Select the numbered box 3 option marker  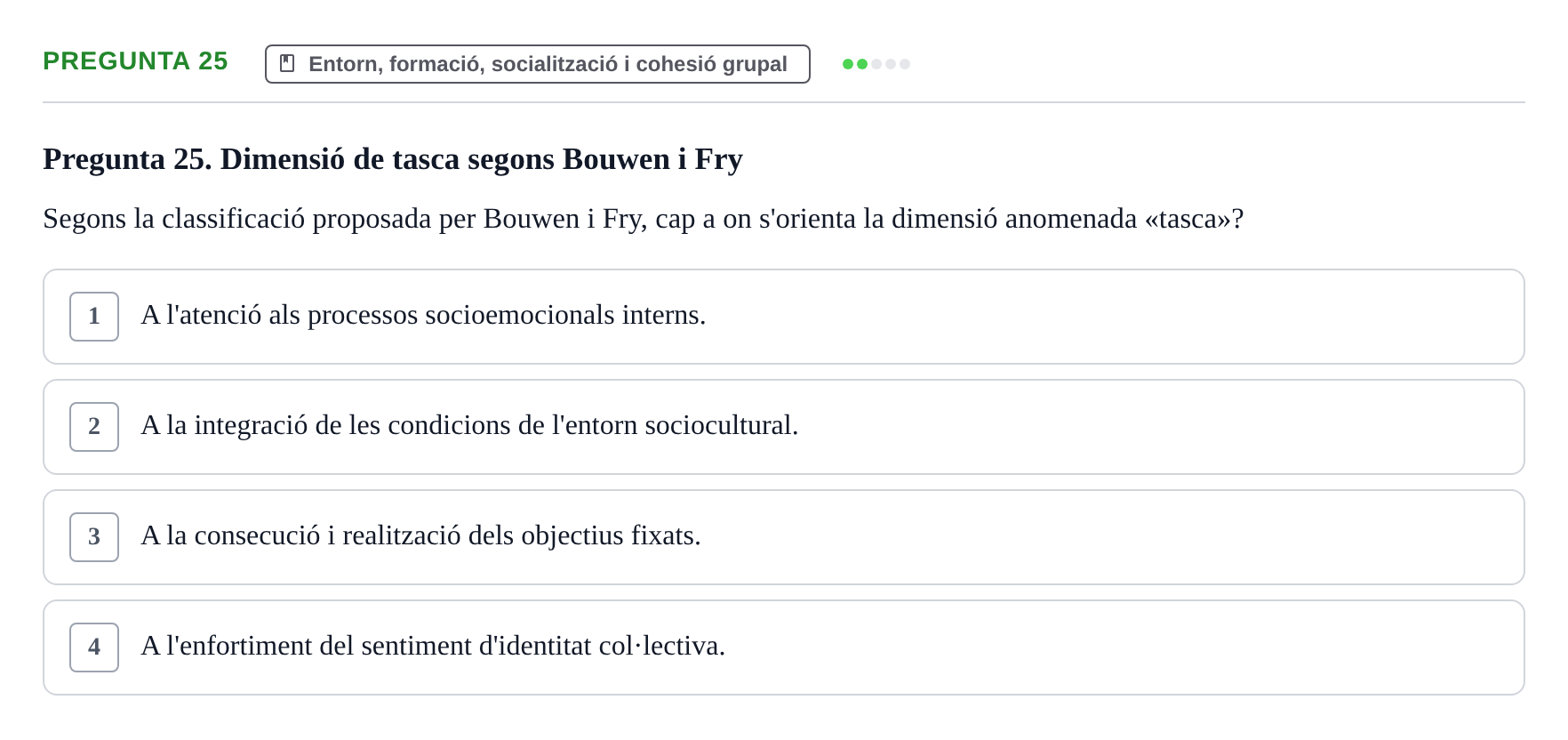[x=94, y=537]
